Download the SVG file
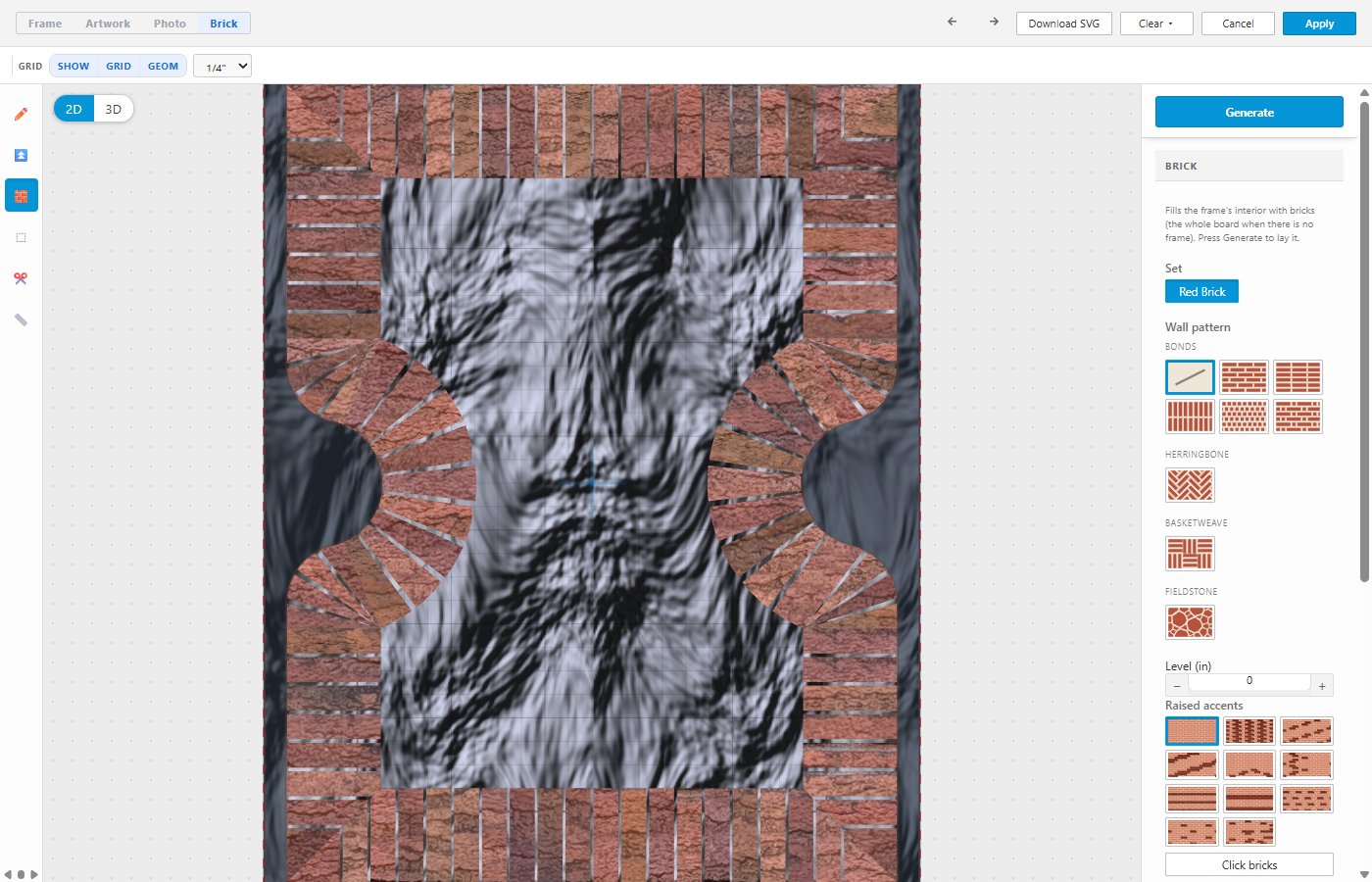Viewport: 1372px width, 882px height. (x=1064, y=24)
